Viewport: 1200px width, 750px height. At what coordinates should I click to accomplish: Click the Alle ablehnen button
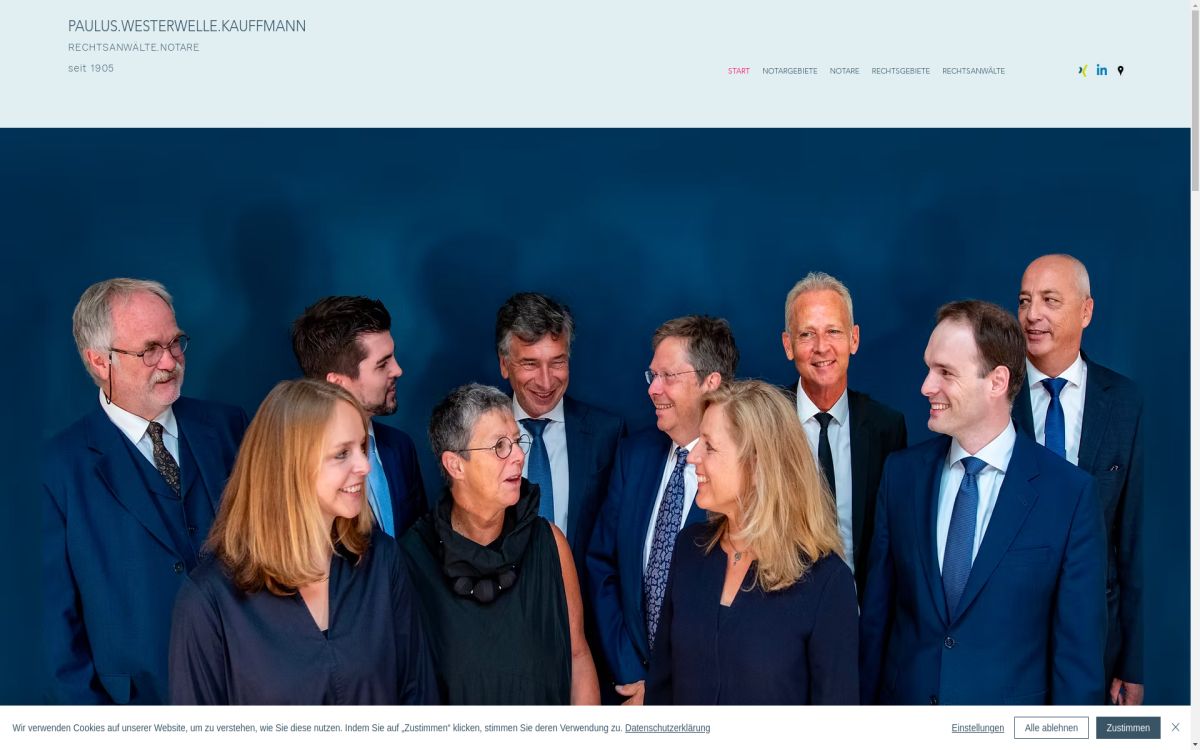pos(1051,728)
